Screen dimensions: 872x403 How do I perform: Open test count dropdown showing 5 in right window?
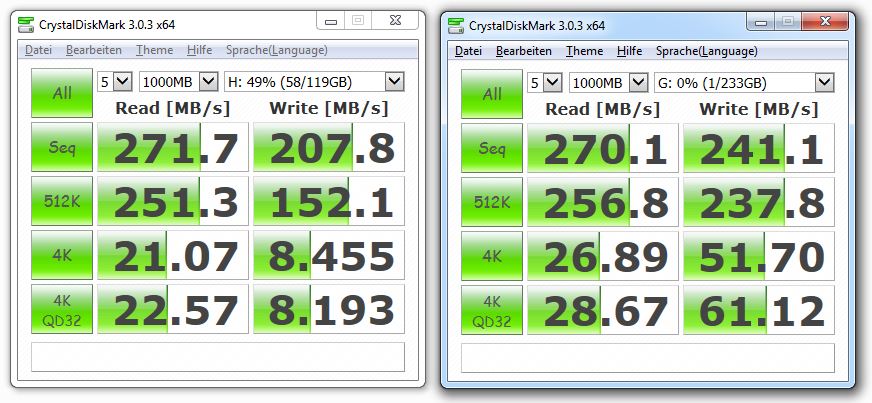tap(544, 83)
